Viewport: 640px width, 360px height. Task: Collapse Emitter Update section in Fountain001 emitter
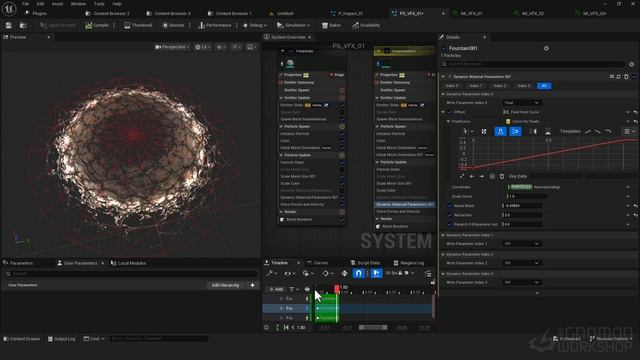coord(377,98)
